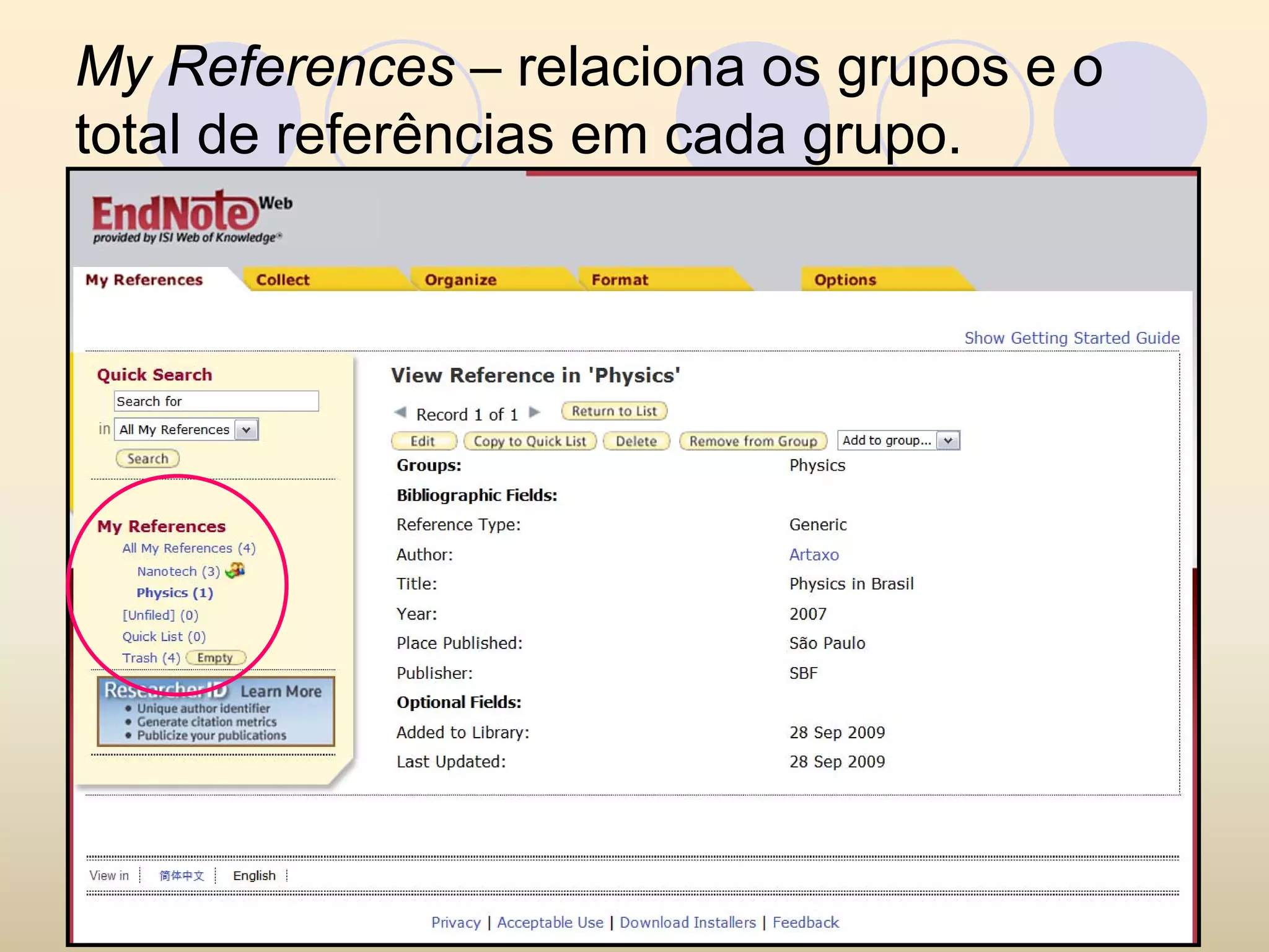This screenshot has width=1269, height=952.
Task: Open Download Installers link
Action: click(x=688, y=922)
